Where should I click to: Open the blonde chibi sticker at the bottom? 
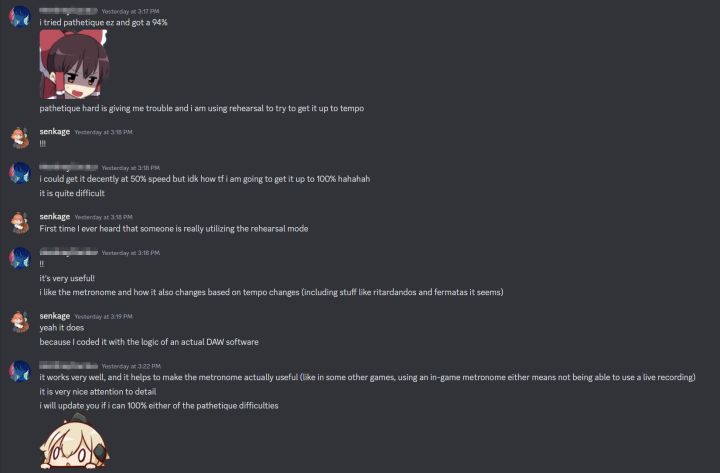74,445
